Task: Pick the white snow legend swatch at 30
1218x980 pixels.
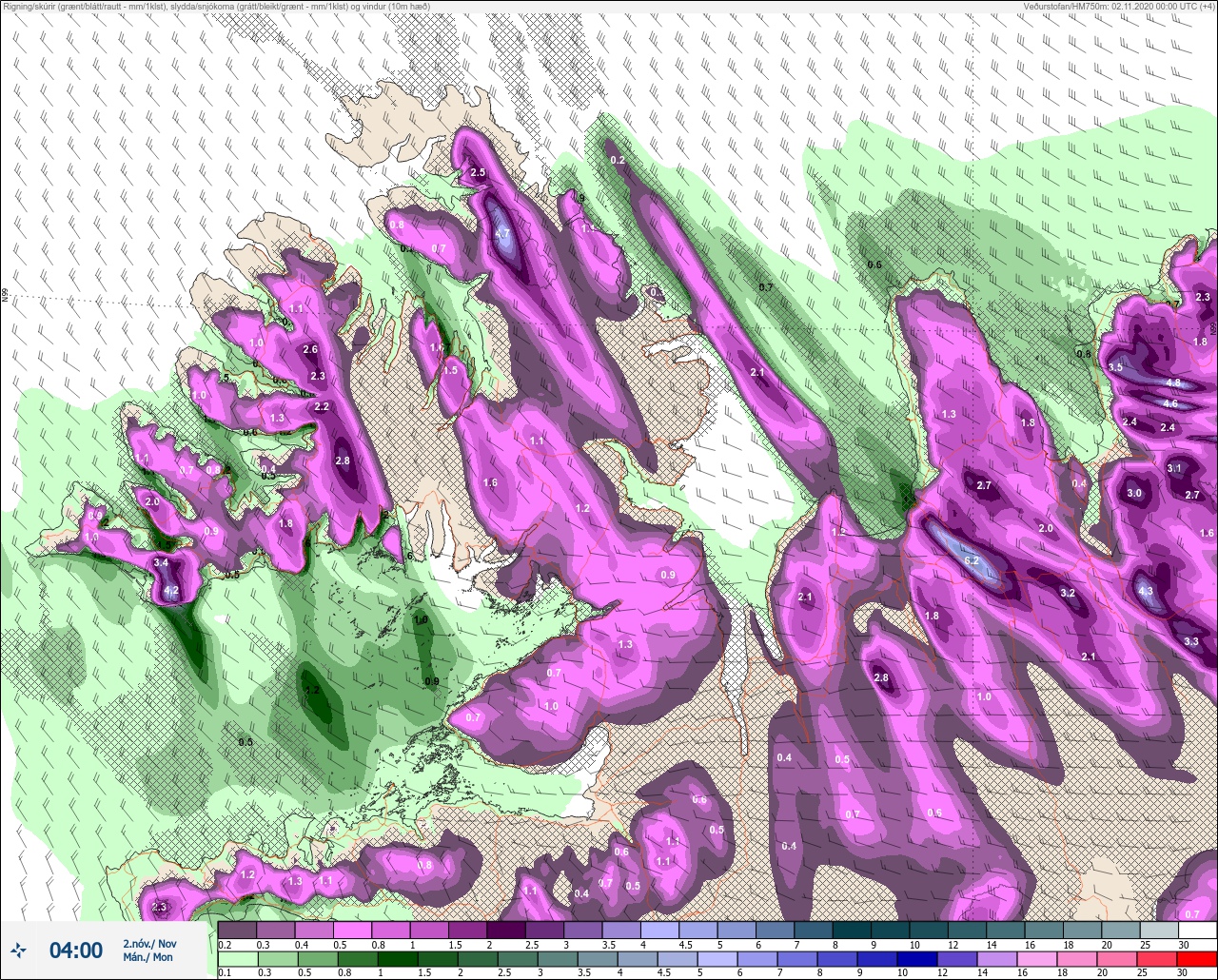Action: pos(1197,930)
